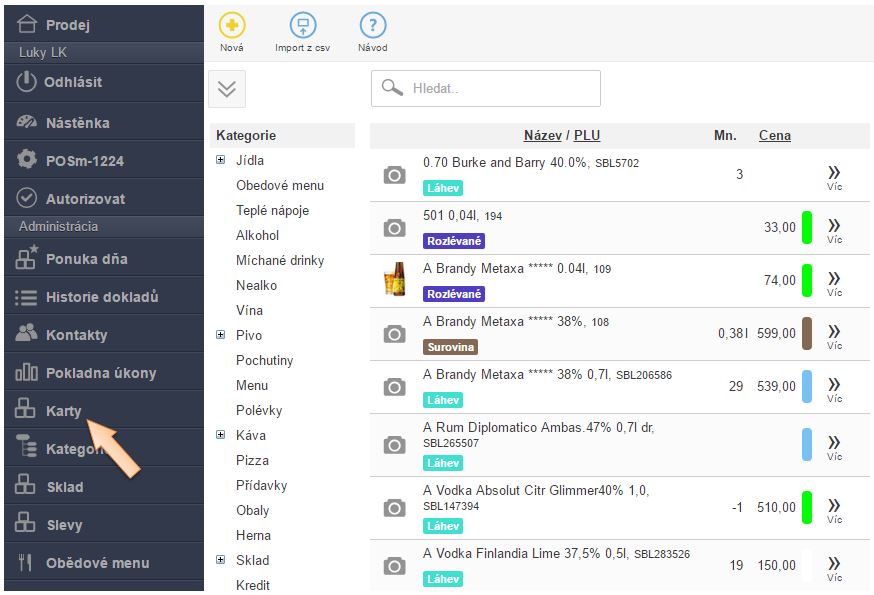Expand the Pivo category node
This screenshot has height=595, width=874.
point(221,335)
